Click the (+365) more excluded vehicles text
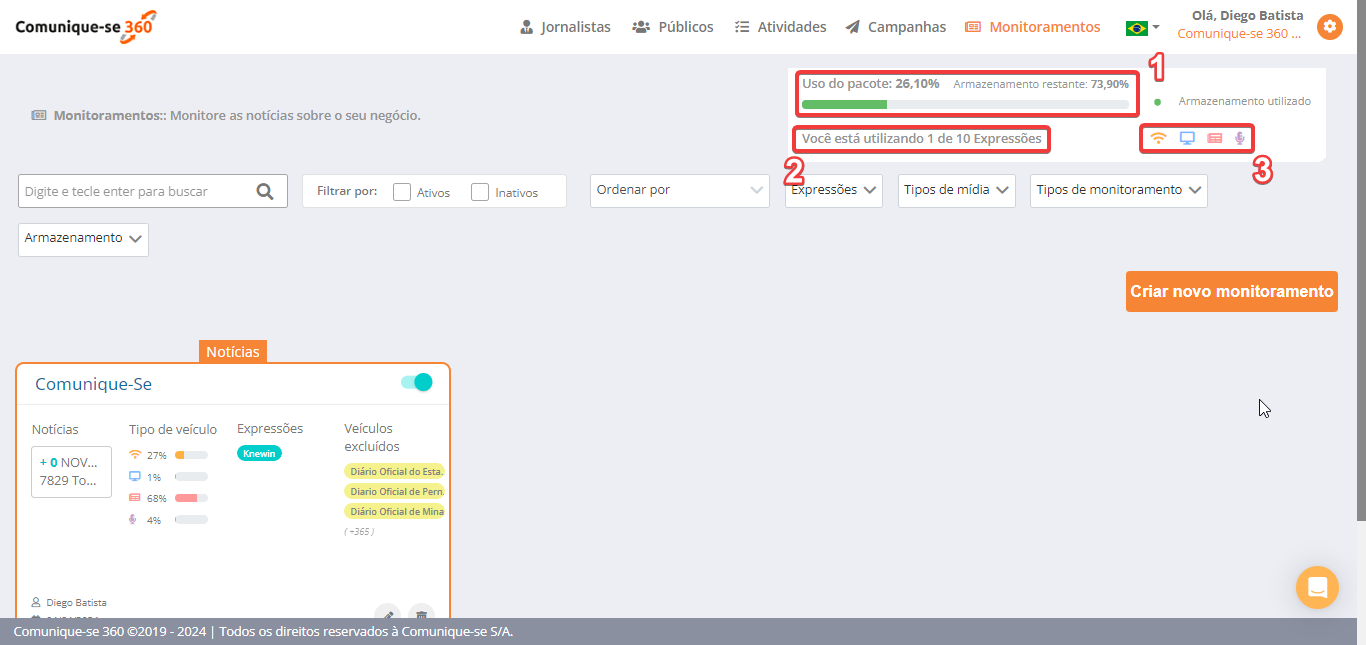The height and width of the screenshot is (645, 1366). [359, 532]
